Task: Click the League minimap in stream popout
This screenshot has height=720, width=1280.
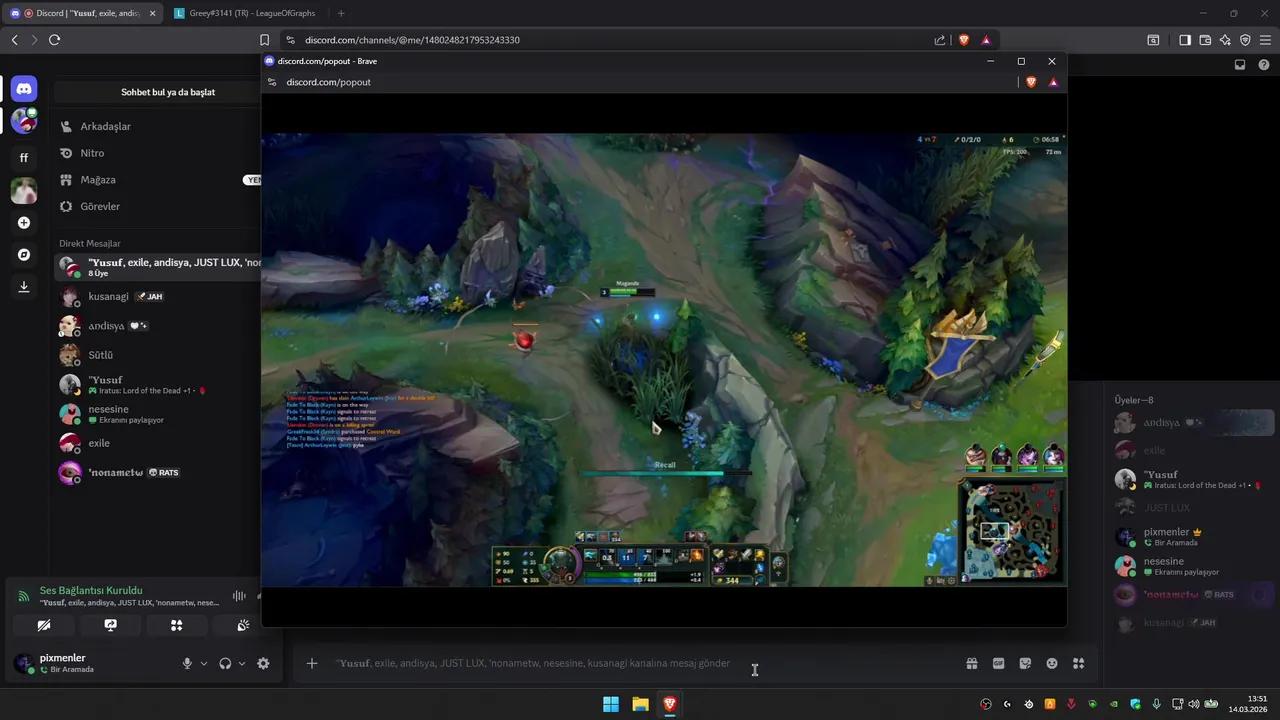Action: click(x=1011, y=531)
